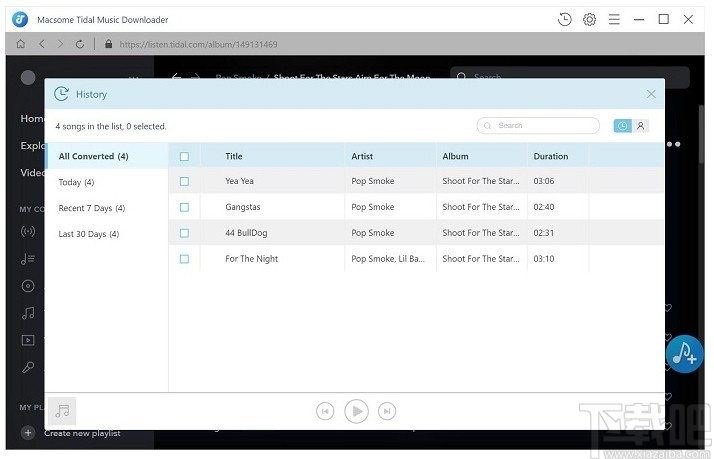The height and width of the screenshot is (459, 714).
Task: Open the Tidal sidebar albums disc icon
Action: coord(28,286)
